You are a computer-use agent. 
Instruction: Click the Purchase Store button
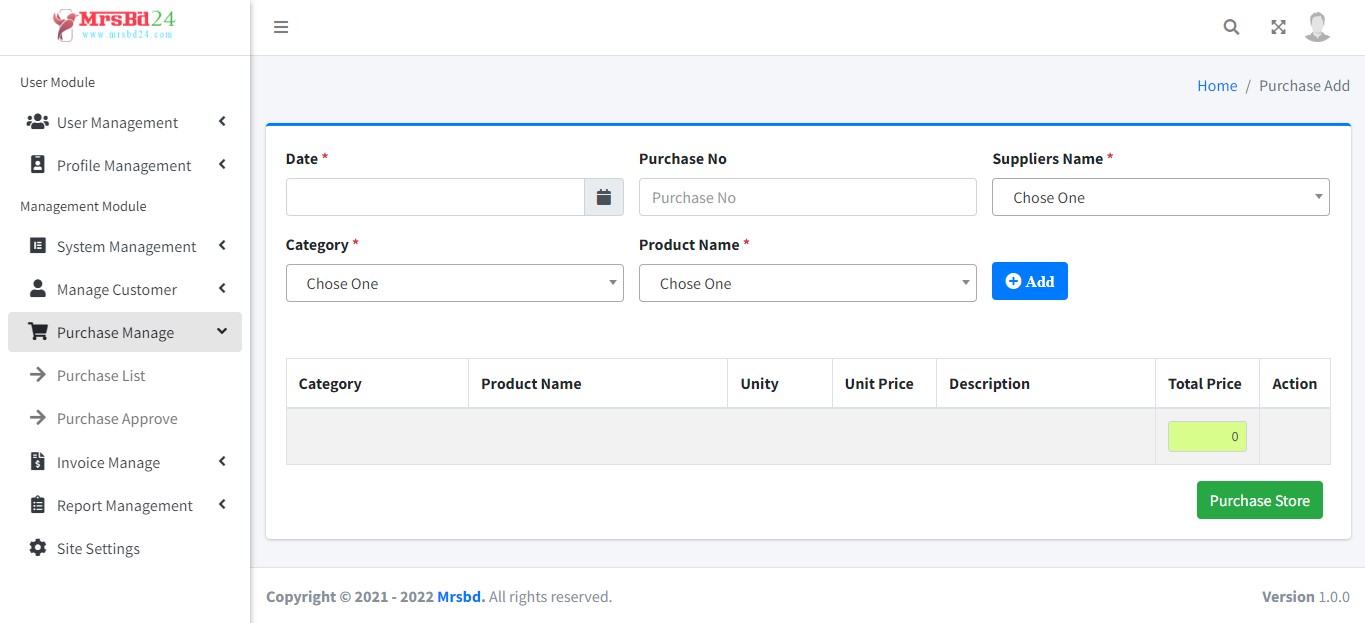[1259, 500]
